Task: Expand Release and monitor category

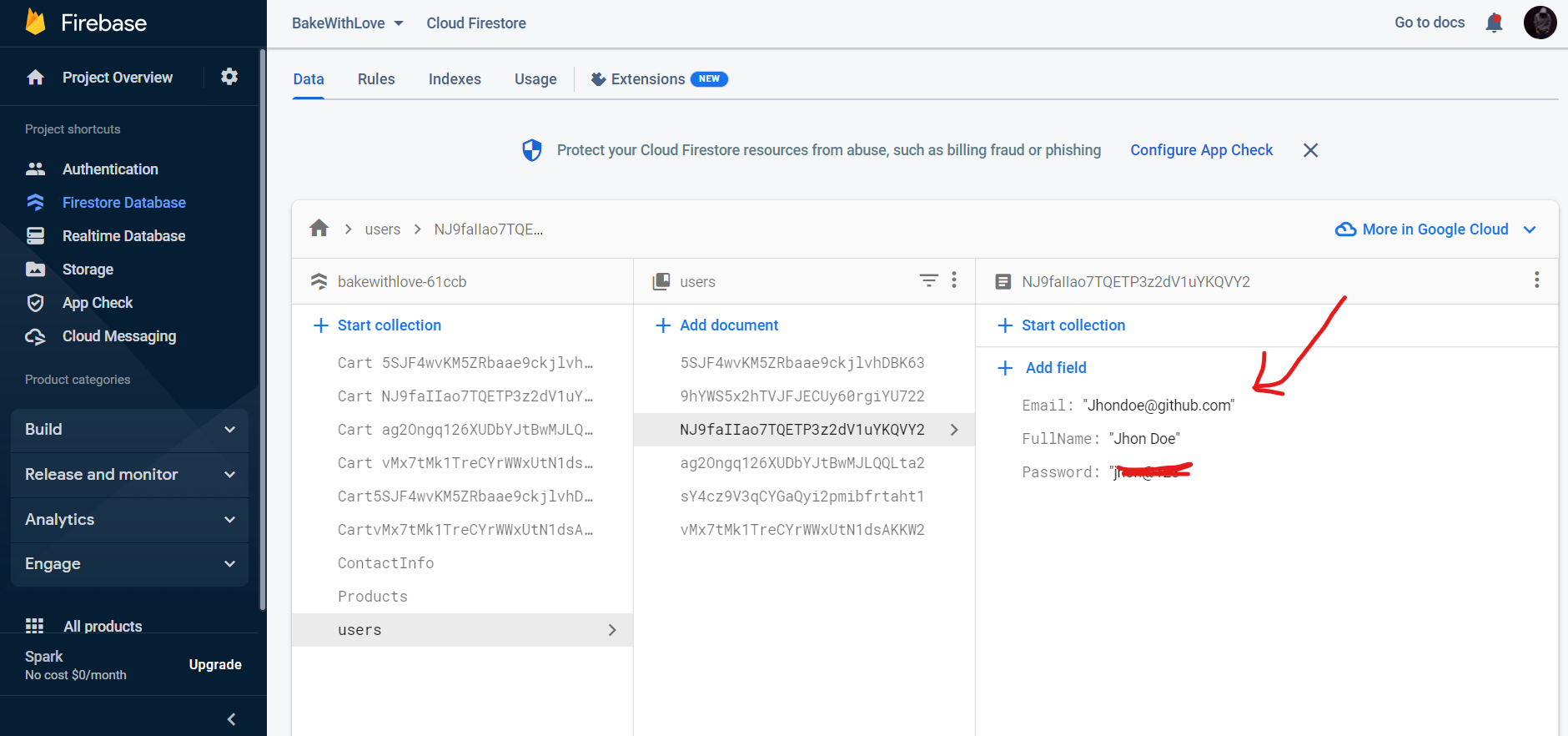Action: coord(129,474)
